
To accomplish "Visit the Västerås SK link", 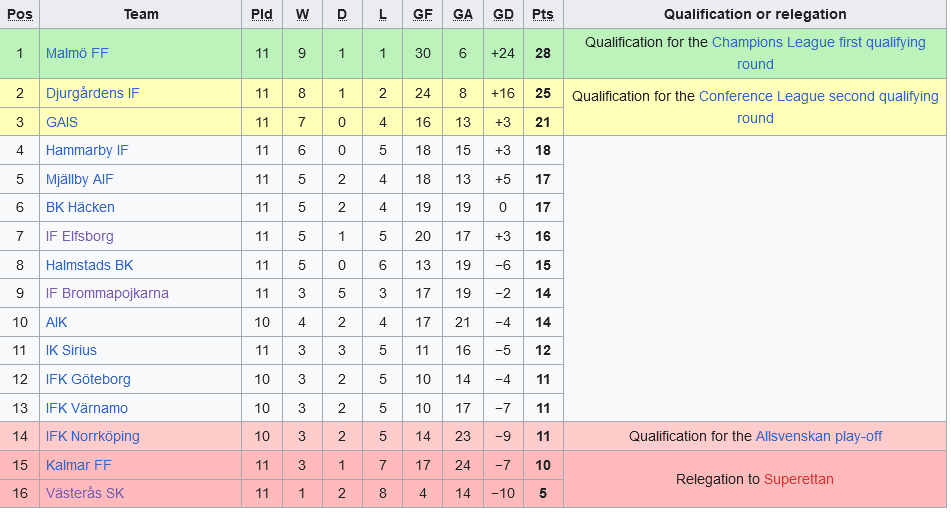I will coord(85,493).
